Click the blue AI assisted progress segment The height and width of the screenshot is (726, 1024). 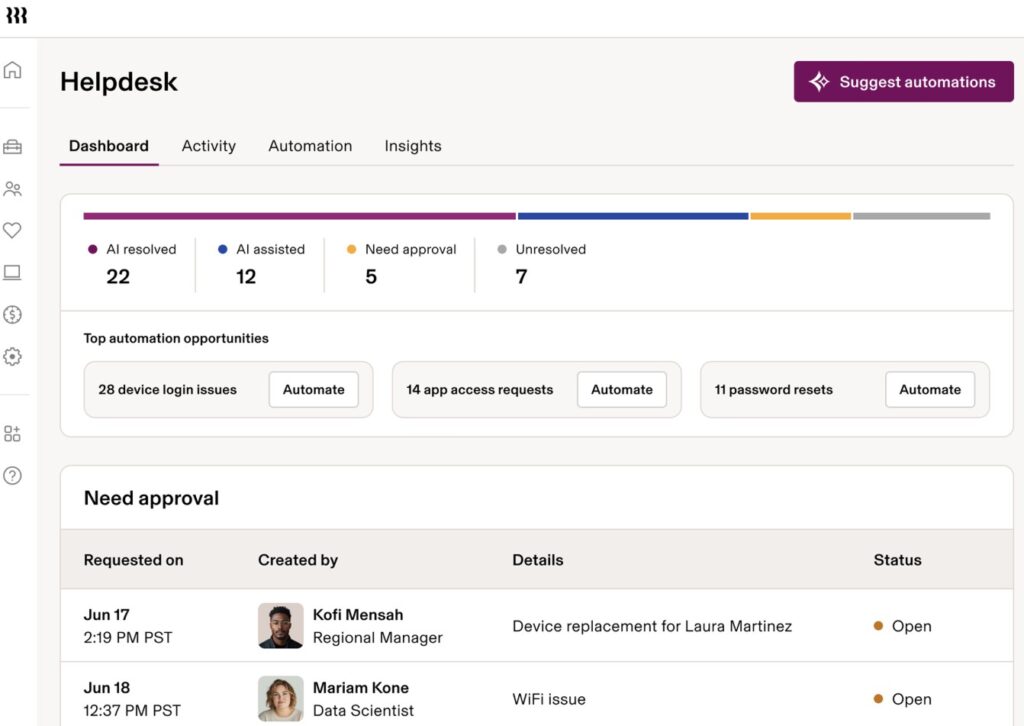click(x=633, y=216)
